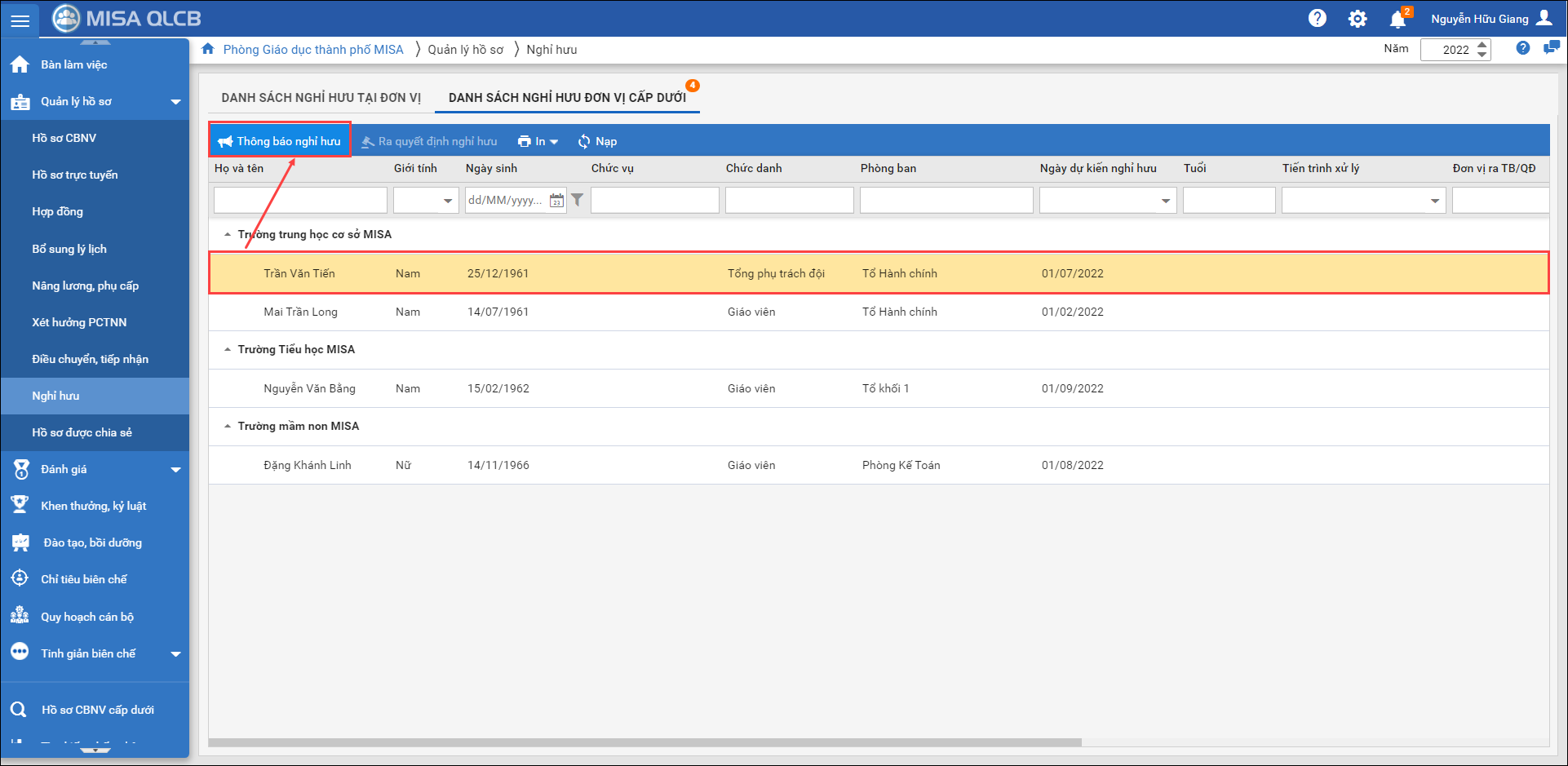Open the In print dropdown
Screen dimensions: 1568x766
(538, 141)
